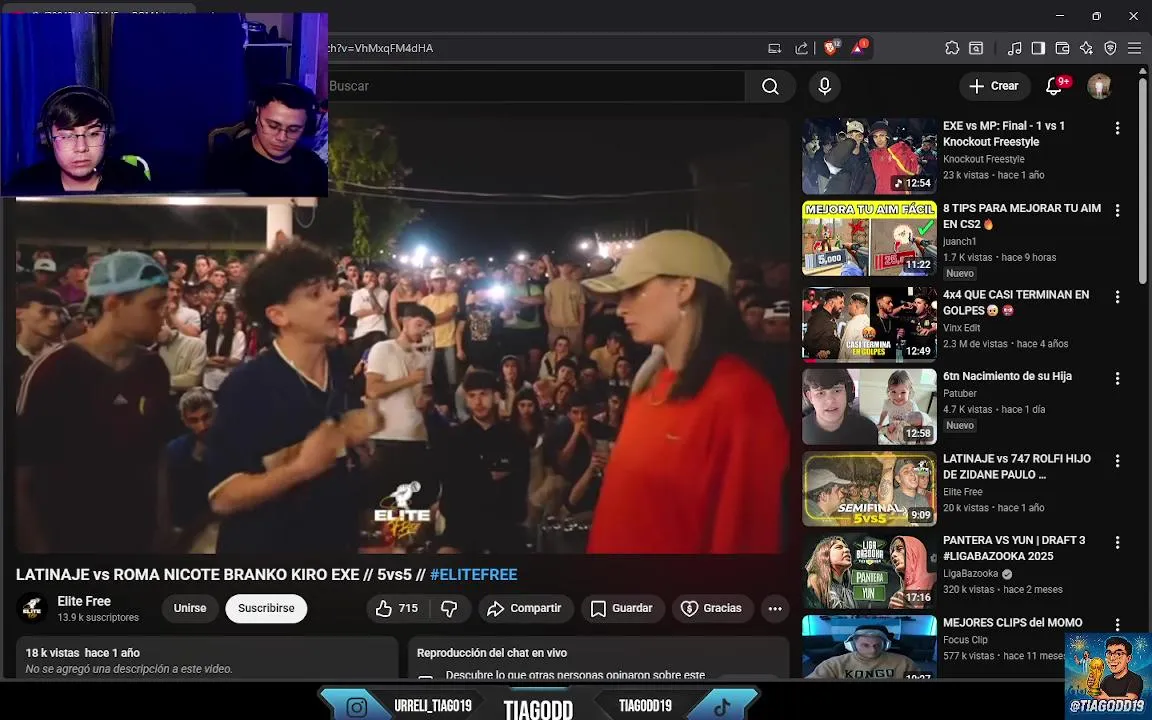Open the Brave Playlist music note icon
Viewport: 1152px width, 720px height.
(1014, 48)
